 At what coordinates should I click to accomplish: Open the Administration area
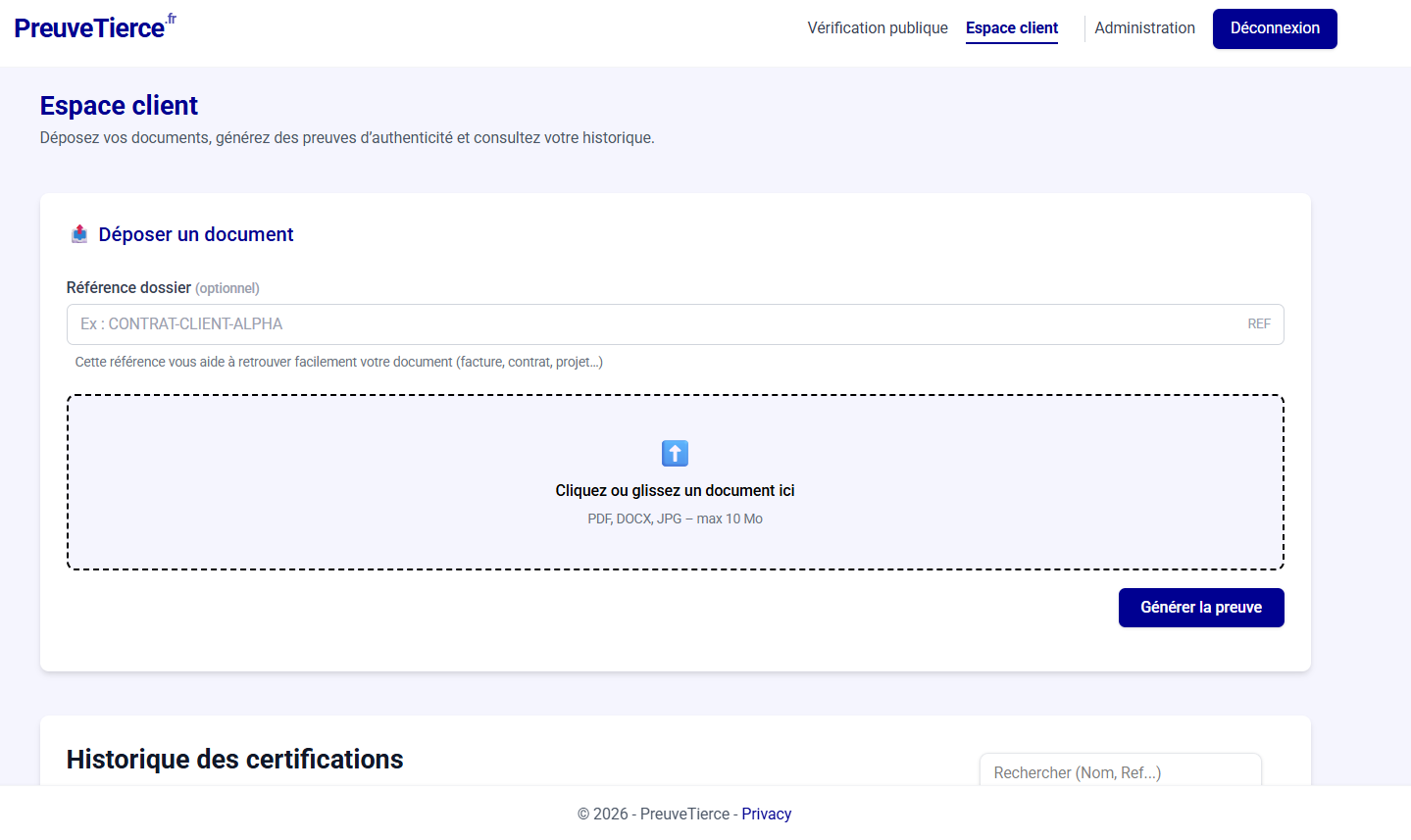click(x=1143, y=27)
